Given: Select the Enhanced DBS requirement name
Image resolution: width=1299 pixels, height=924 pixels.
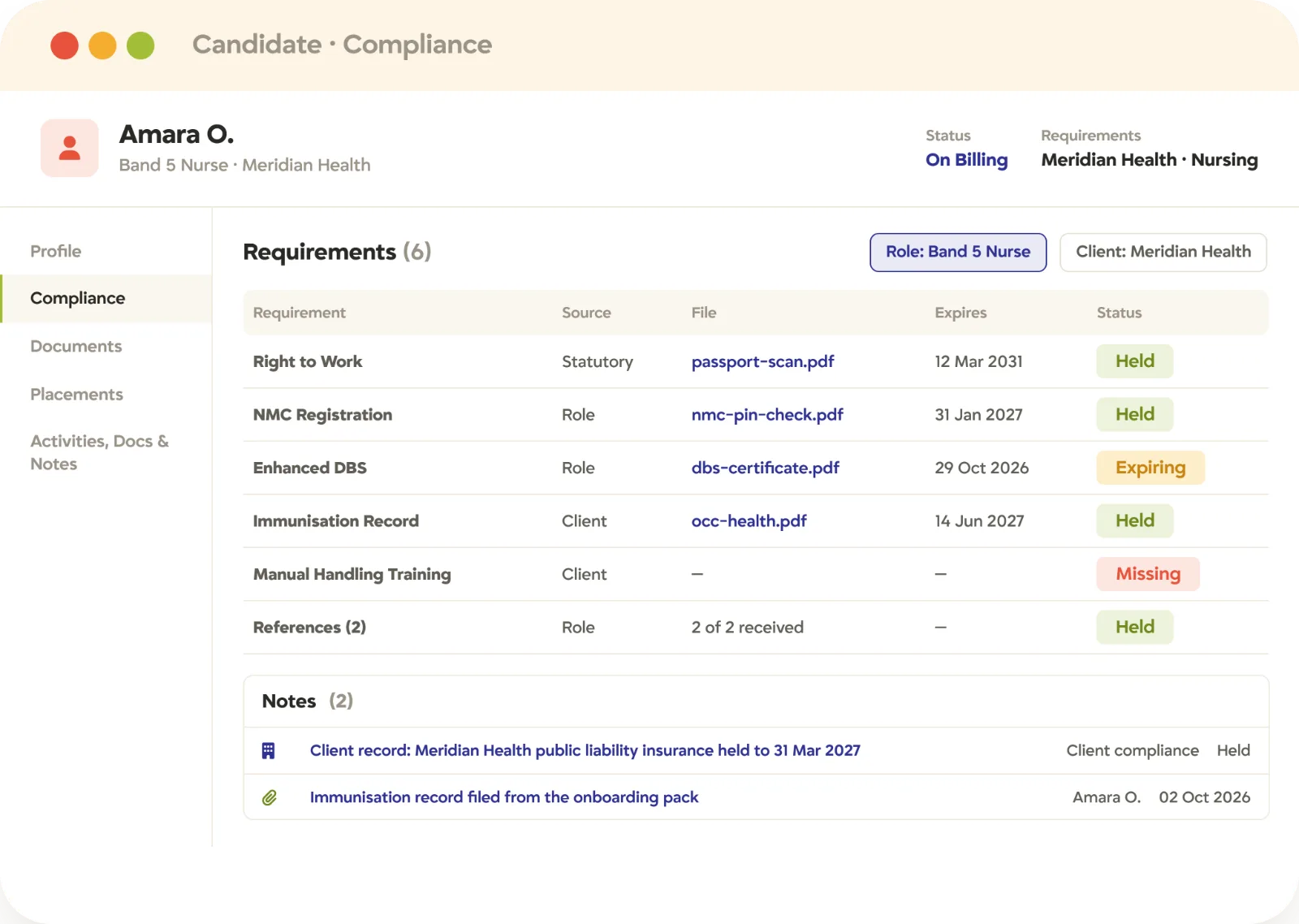Looking at the screenshot, I should click(309, 468).
